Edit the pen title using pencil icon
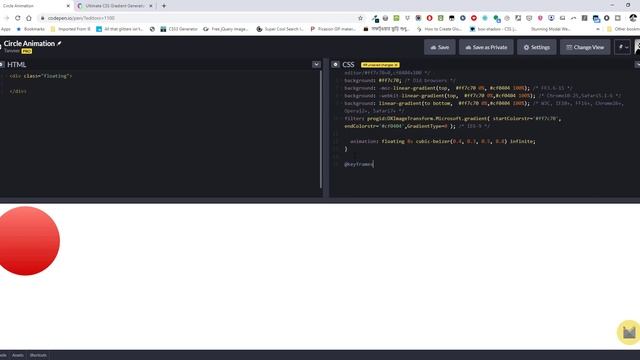 (x=59, y=43)
